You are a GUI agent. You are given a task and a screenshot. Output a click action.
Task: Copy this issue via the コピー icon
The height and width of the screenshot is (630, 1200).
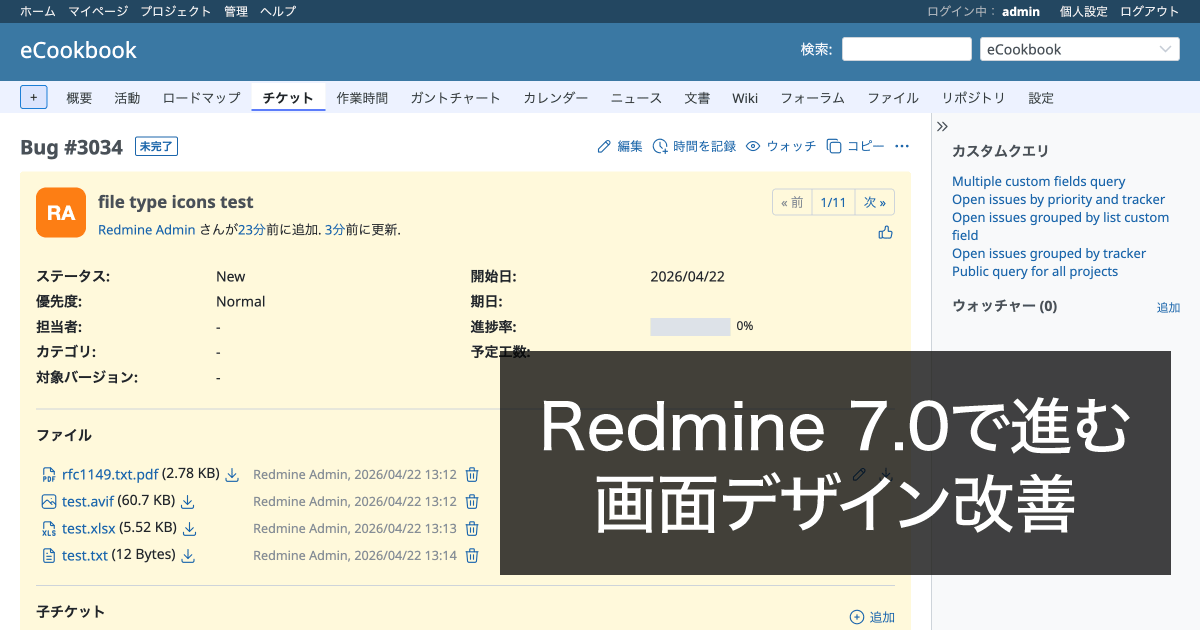[x=835, y=145]
